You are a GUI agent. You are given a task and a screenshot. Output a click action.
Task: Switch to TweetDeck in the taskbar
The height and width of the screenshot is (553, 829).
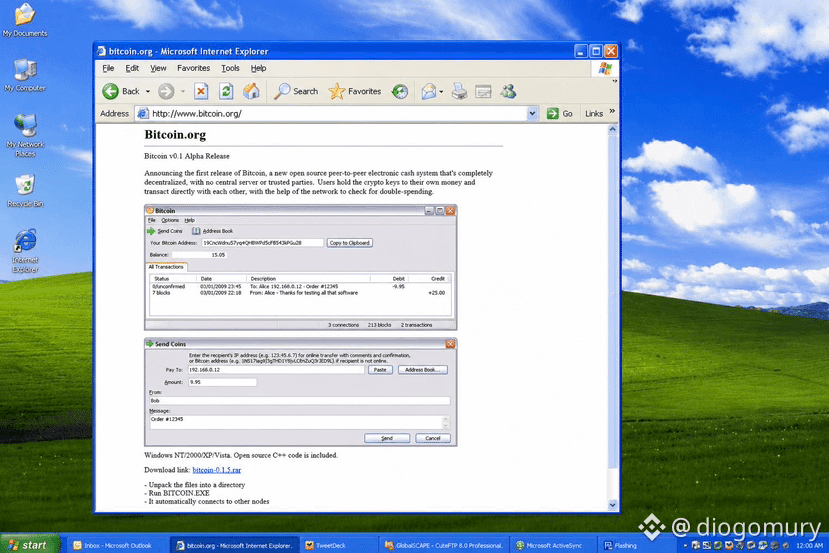point(338,545)
